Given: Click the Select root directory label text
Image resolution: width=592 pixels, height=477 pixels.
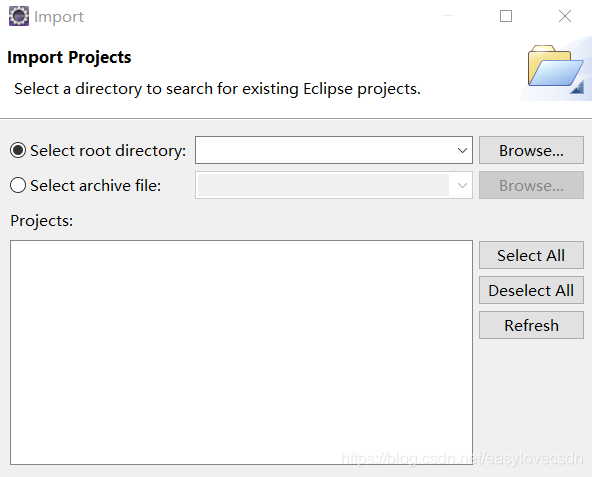Looking at the screenshot, I should pyautogui.click(x=108, y=151).
